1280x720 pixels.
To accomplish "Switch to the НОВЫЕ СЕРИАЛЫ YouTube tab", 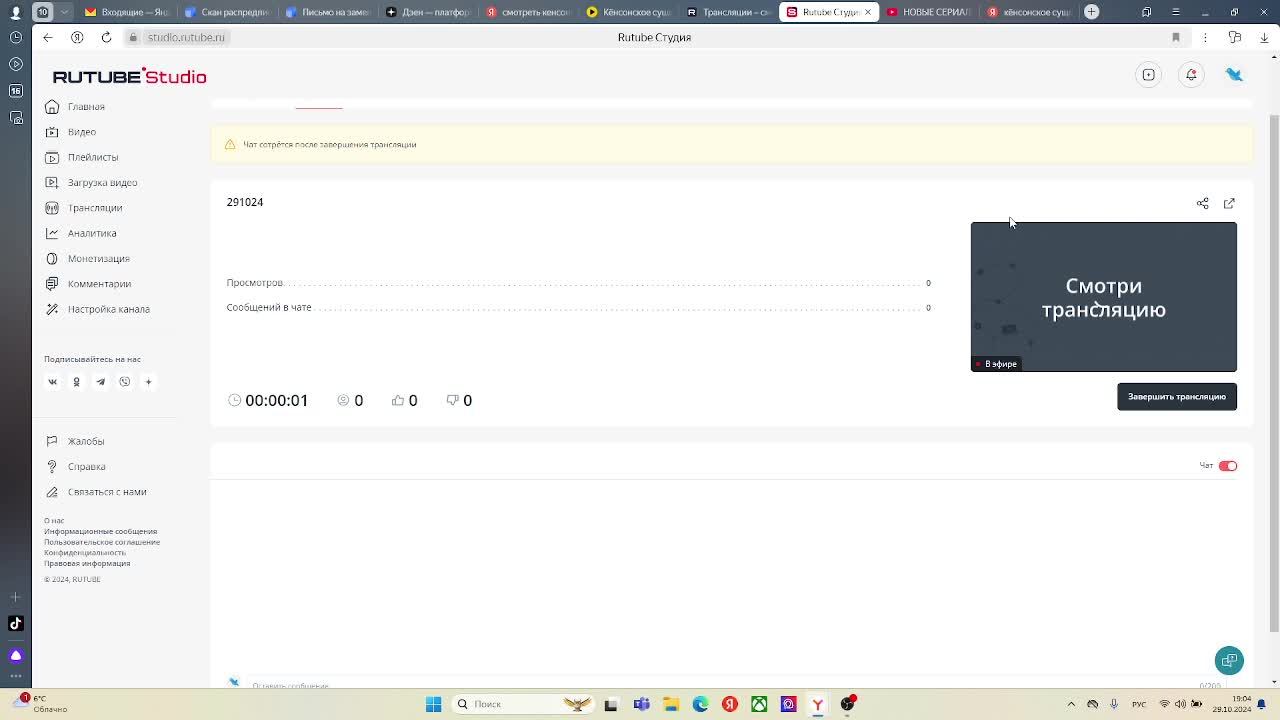I will 928,12.
